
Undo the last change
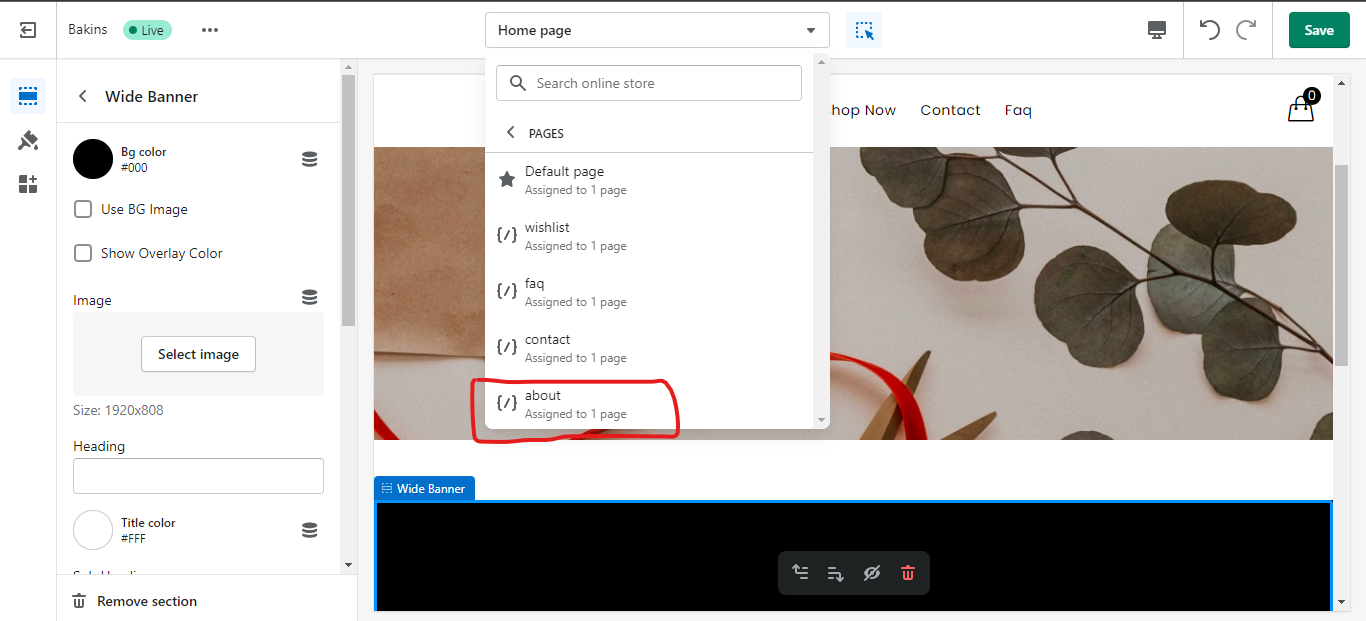[1210, 30]
